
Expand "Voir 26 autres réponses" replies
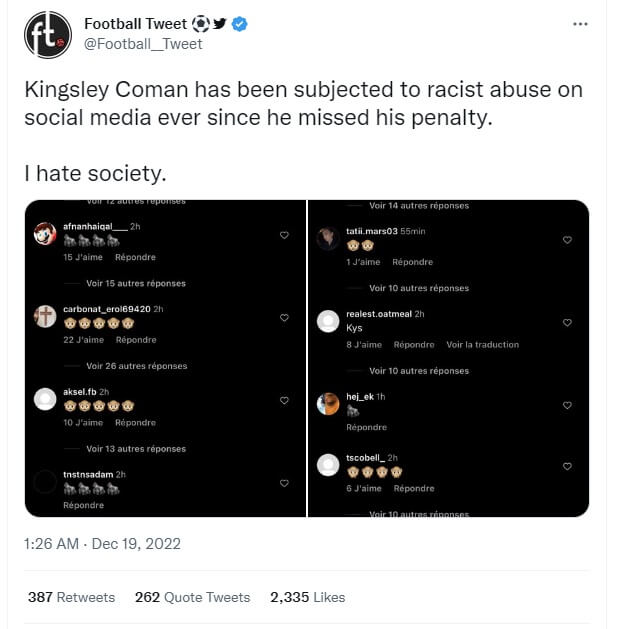136,366
